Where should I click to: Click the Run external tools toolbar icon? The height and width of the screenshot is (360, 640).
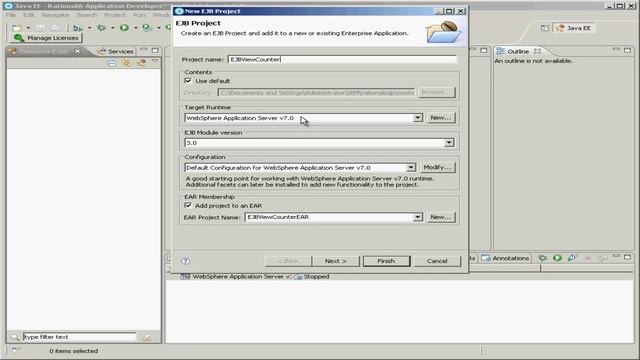(x=147, y=28)
